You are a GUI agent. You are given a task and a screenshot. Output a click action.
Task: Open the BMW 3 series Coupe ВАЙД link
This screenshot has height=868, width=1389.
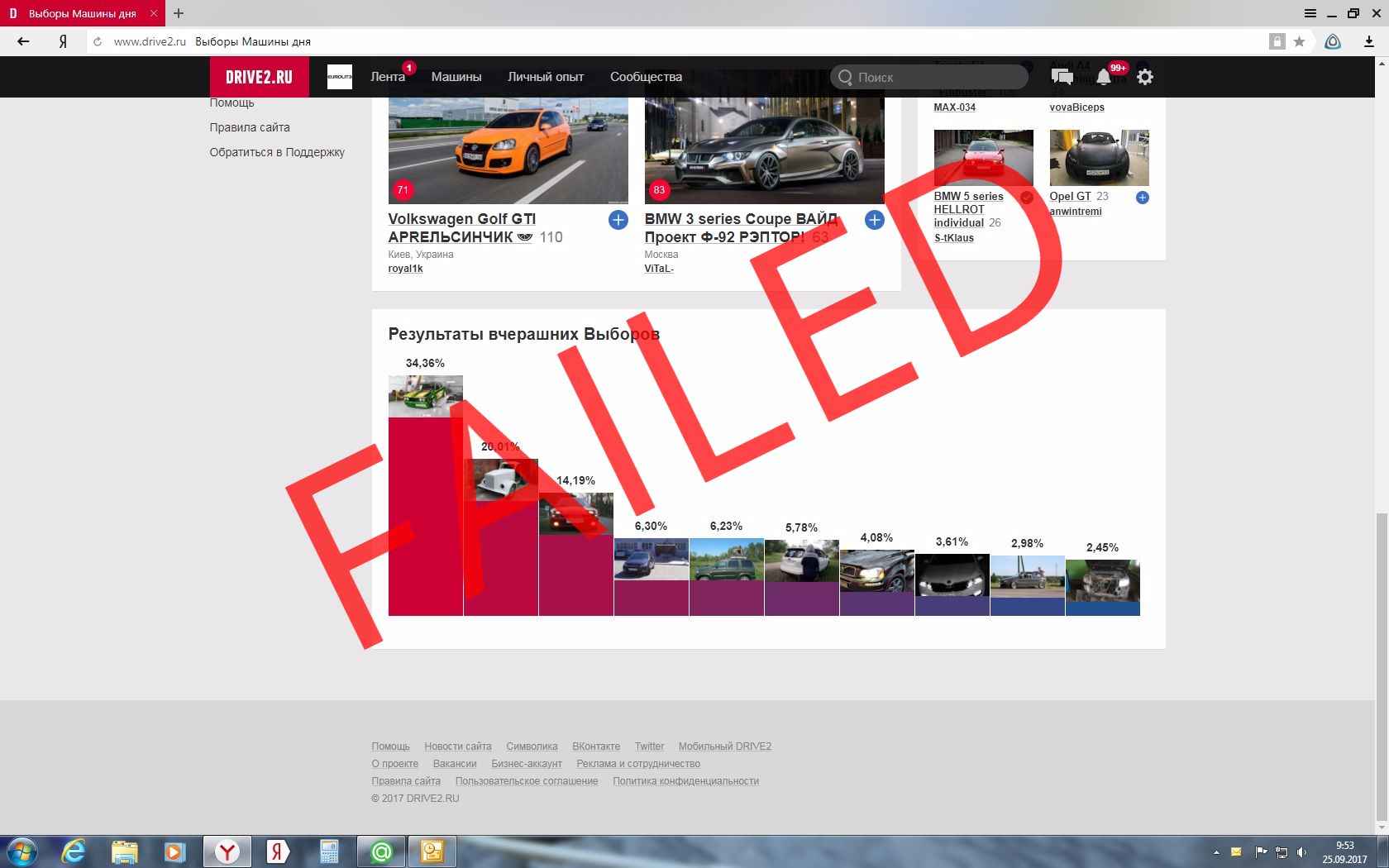click(741, 228)
